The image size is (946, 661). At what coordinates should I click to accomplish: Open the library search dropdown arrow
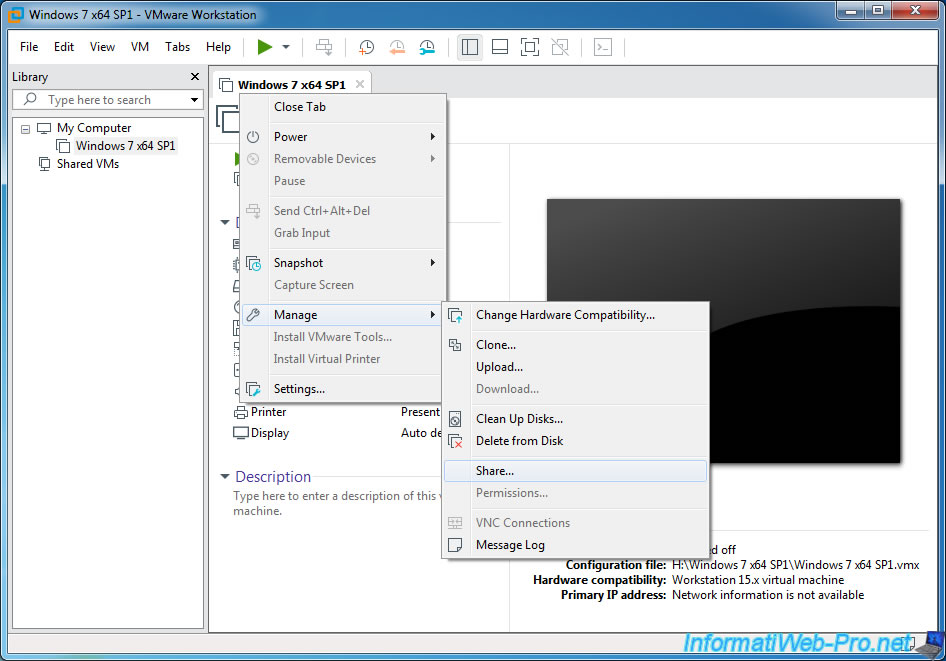coord(194,100)
